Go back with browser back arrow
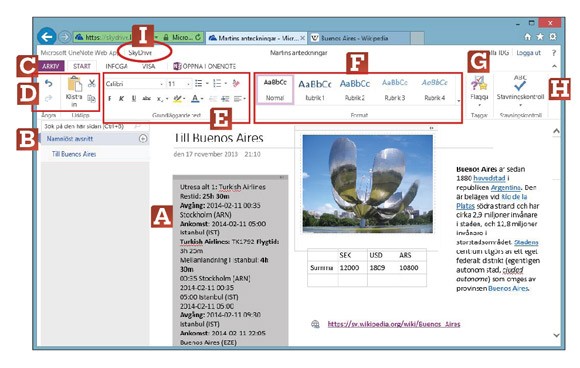580x368 pixels. click(x=47, y=37)
